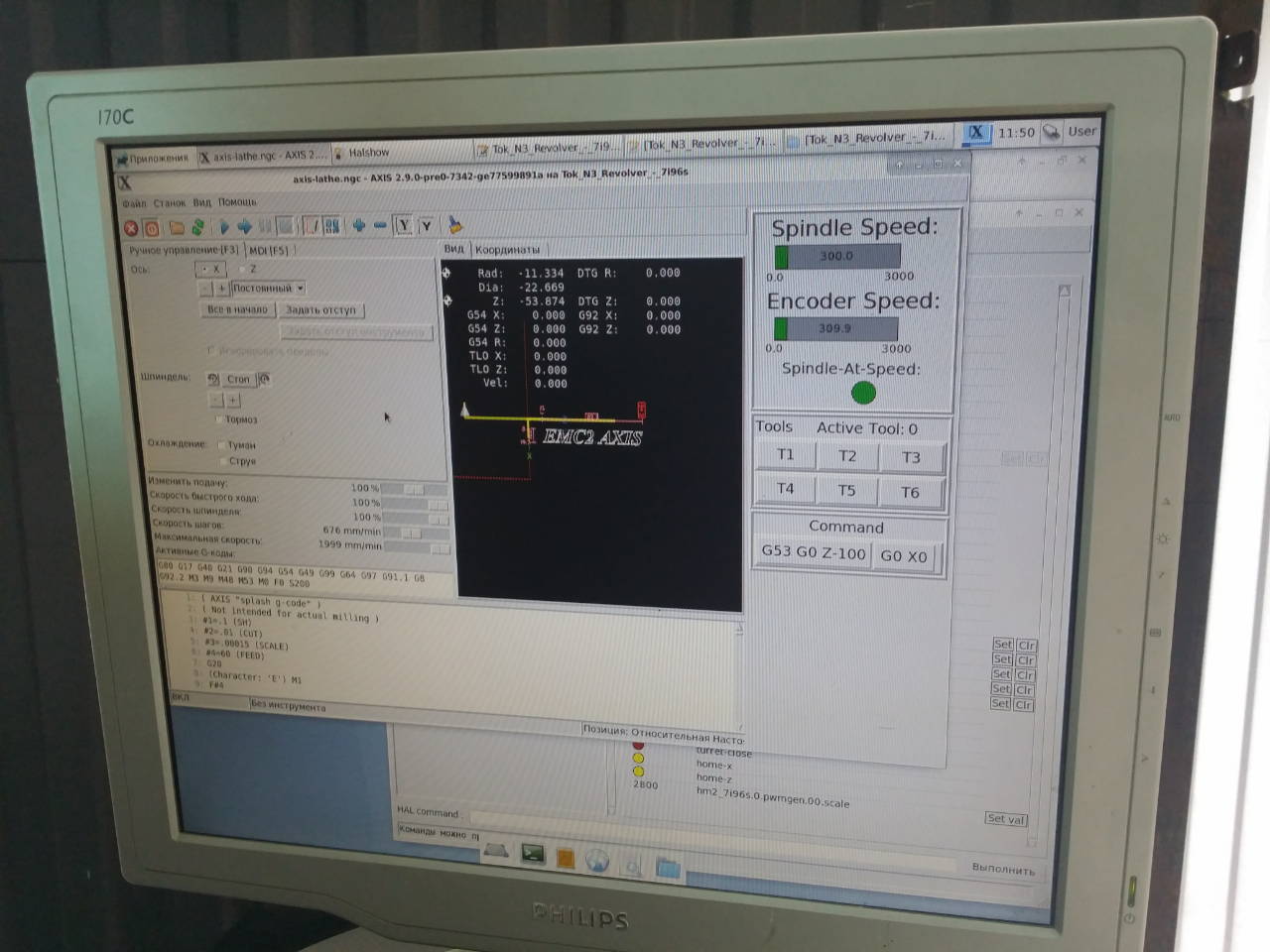This screenshot has height=952, width=1270.
Task: Open the orange icon in bottom dock
Action: [566, 858]
